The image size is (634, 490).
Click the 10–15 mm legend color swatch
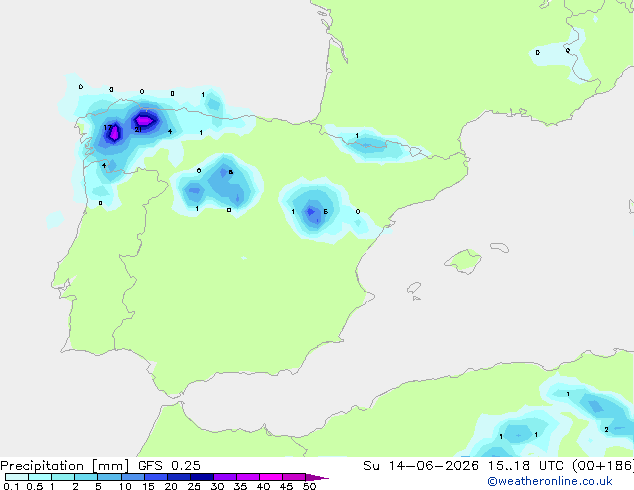click(133, 477)
